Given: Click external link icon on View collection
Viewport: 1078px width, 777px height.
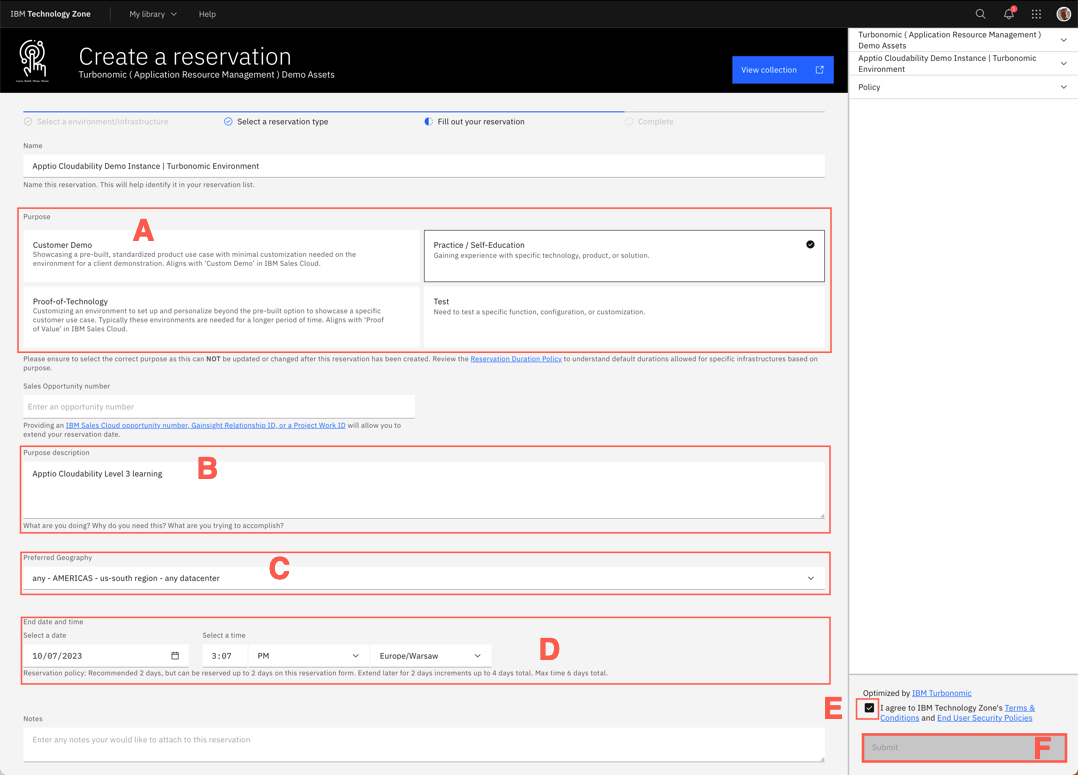Looking at the screenshot, I should point(820,69).
